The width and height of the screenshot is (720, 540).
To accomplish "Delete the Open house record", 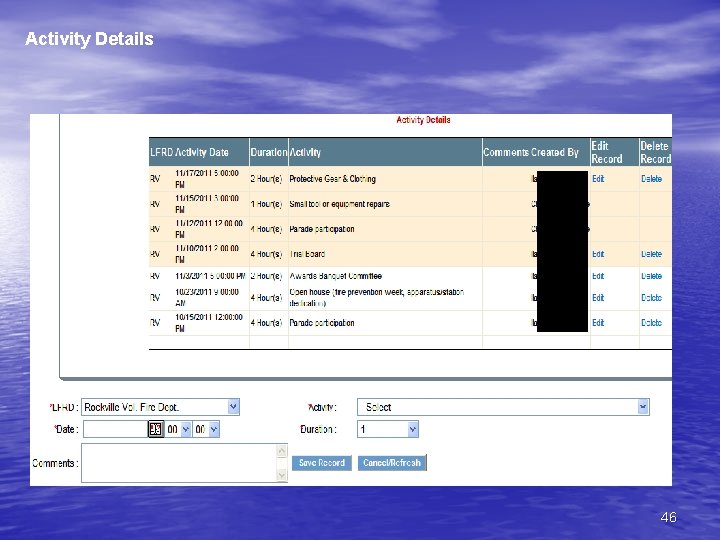I will tap(652, 298).
